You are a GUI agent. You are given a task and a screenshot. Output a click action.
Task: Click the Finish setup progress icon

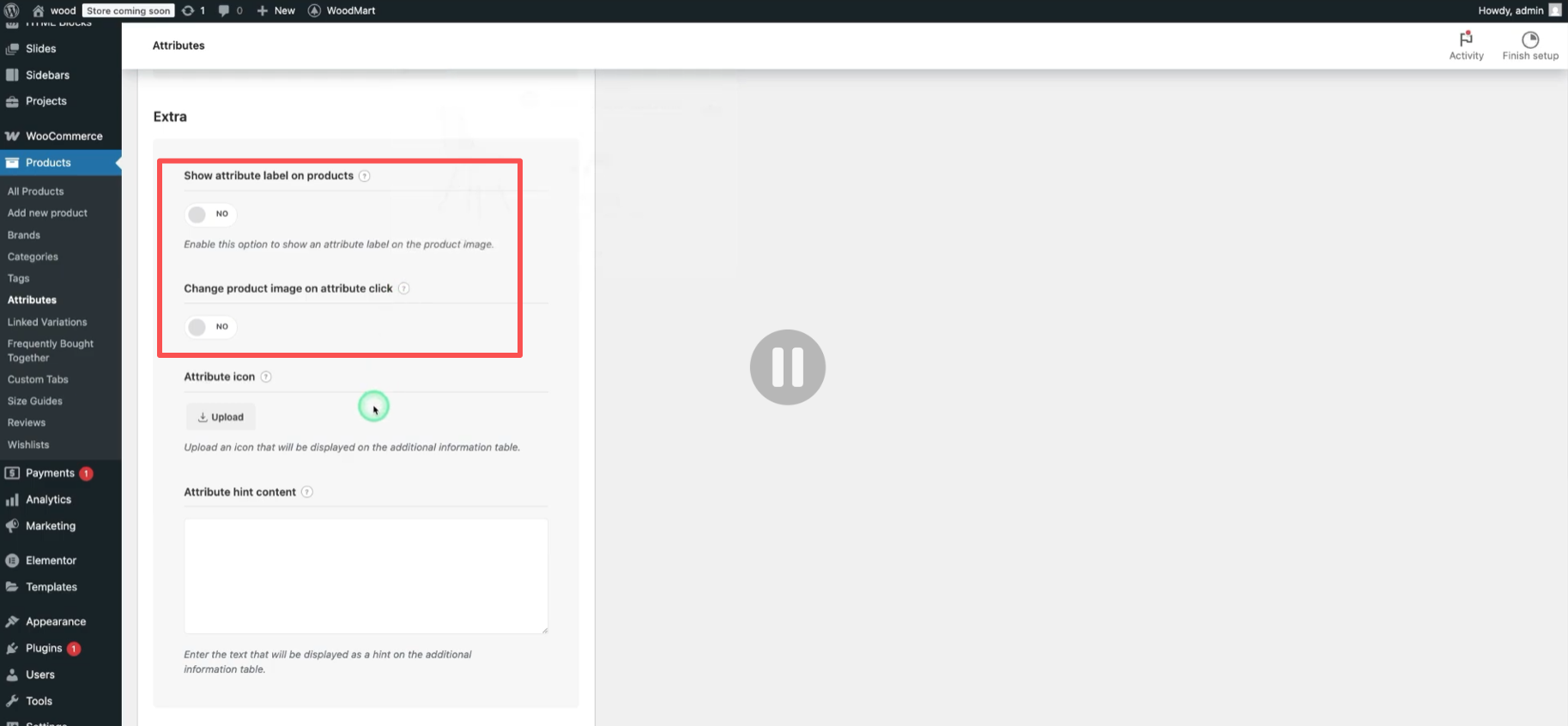click(x=1530, y=39)
